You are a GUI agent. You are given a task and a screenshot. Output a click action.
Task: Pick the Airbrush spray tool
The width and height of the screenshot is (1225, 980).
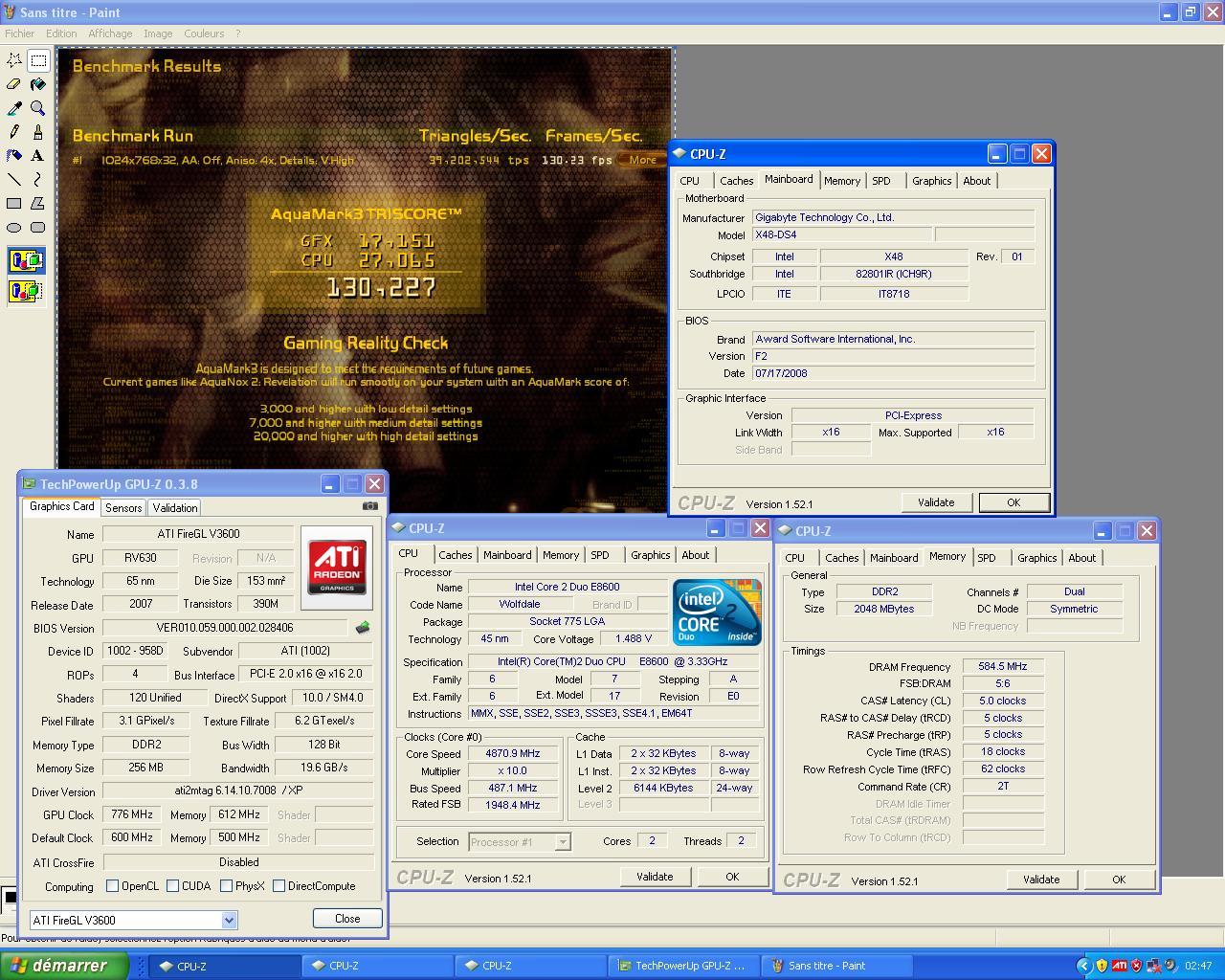[14, 155]
